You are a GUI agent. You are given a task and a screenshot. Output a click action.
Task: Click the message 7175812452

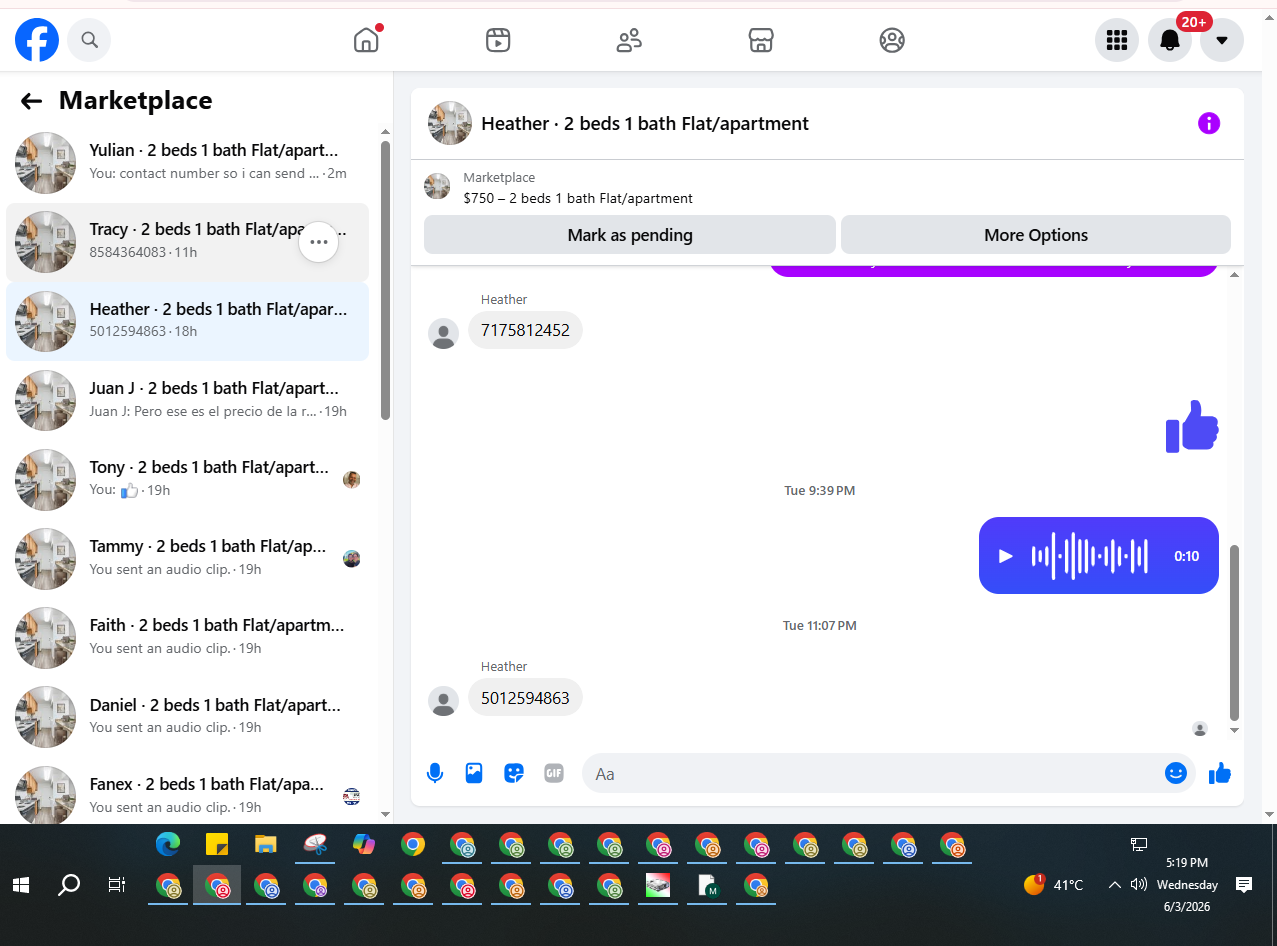(x=525, y=330)
